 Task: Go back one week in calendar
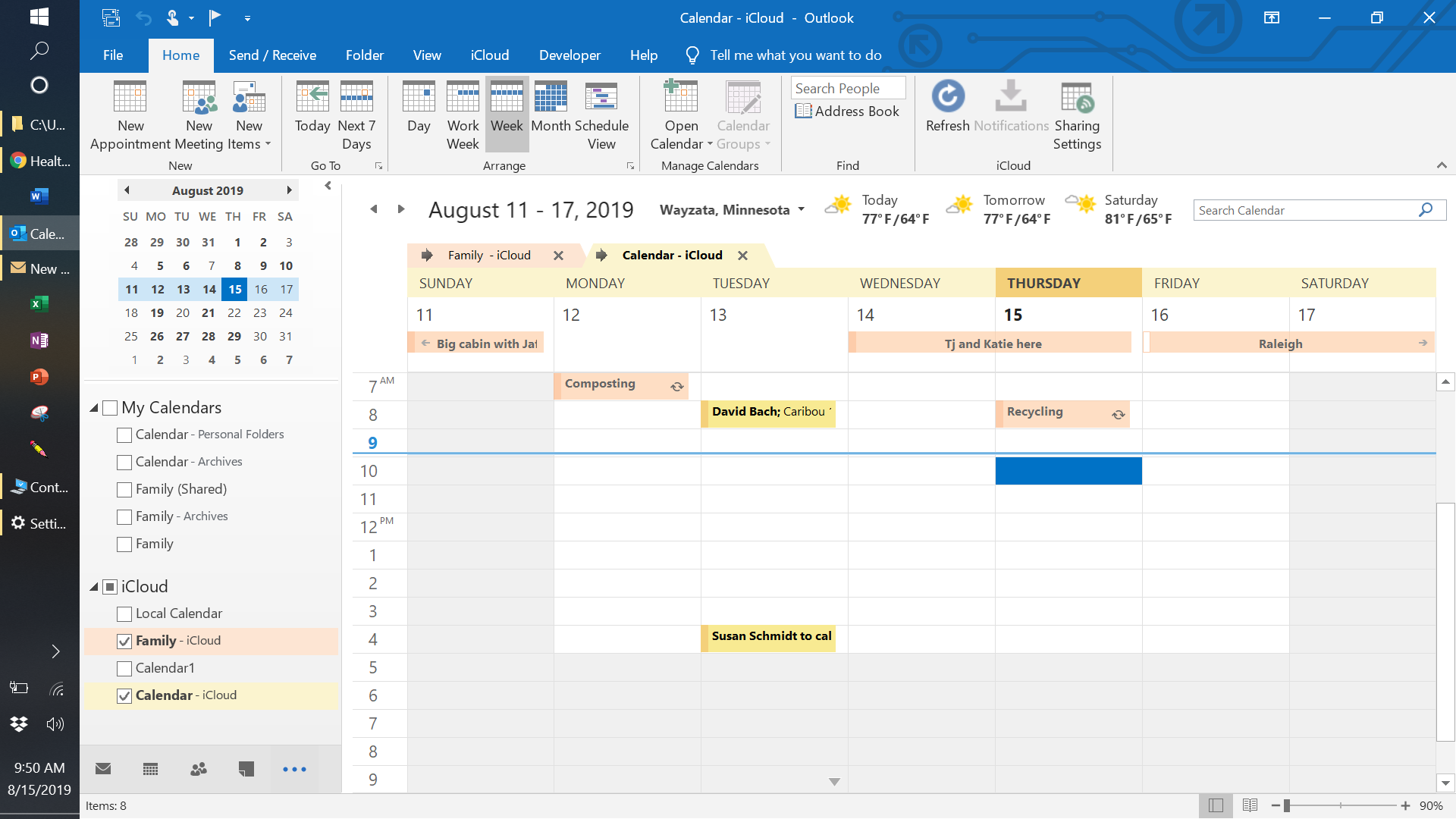coord(373,209)
